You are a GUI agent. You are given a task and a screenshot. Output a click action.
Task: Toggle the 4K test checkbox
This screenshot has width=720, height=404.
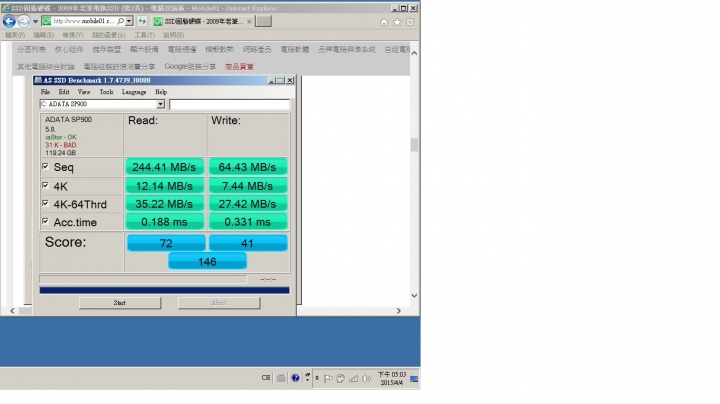[x=45, y=185]
